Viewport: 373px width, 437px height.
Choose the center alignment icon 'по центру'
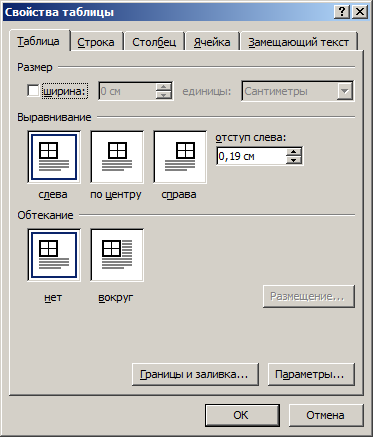117,157
